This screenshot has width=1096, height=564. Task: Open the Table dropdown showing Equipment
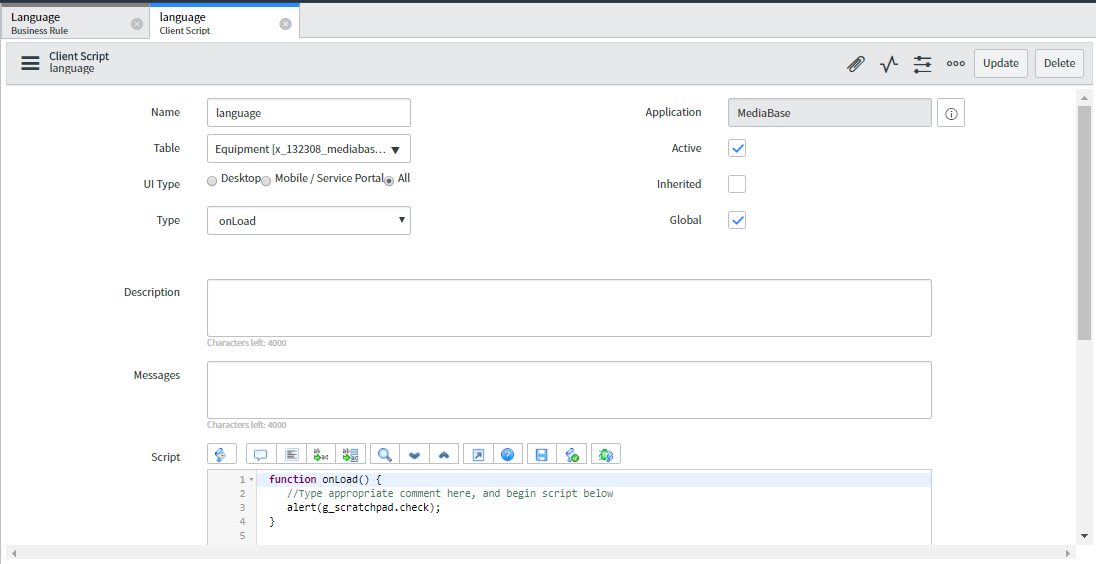click(x=308, y=149)
